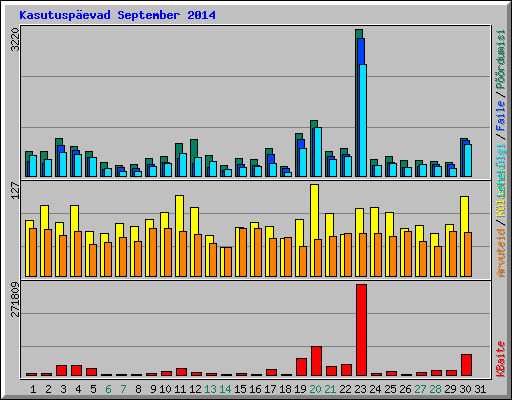Click green weekend day label 13

click(210, 389)
